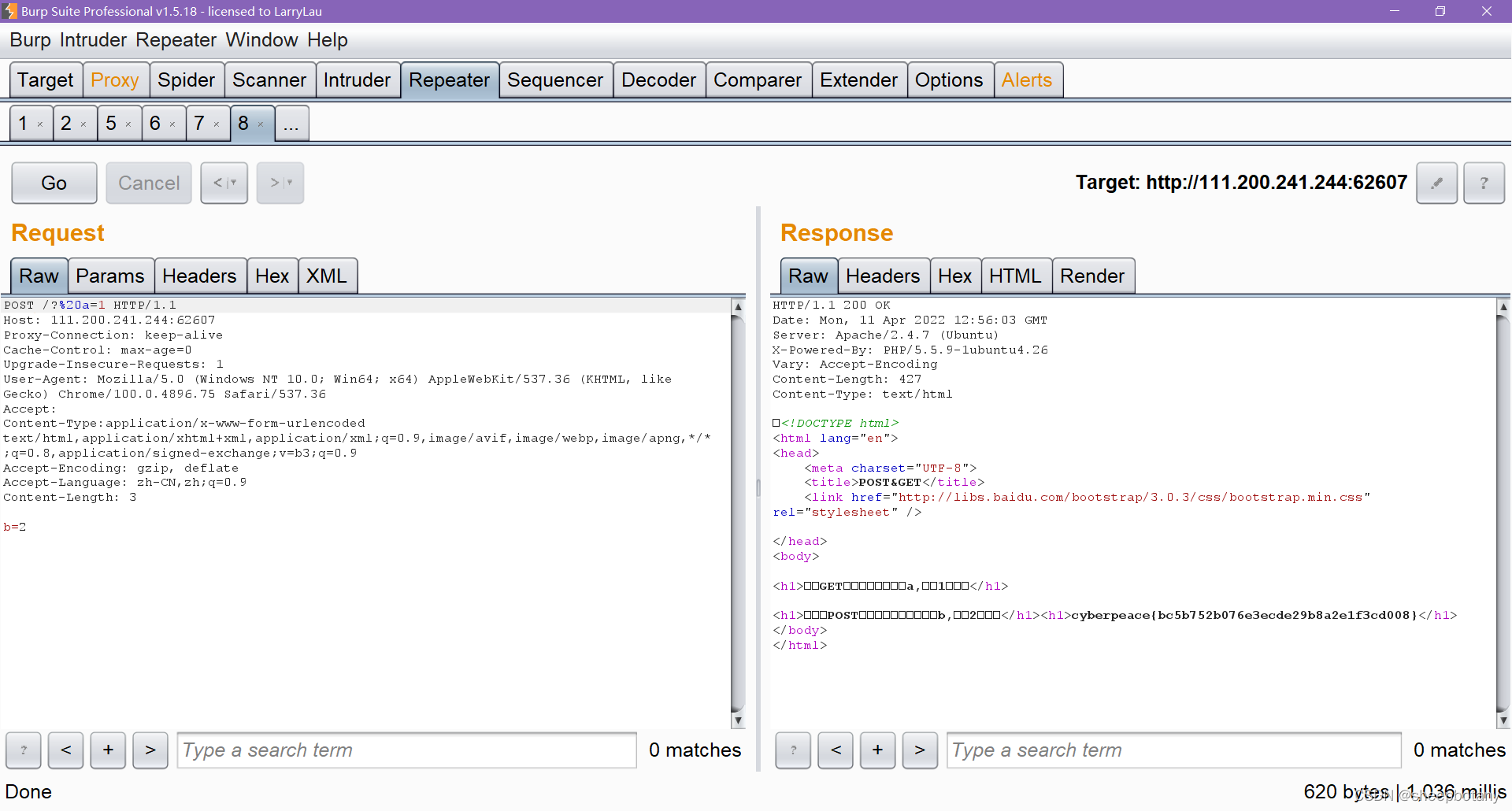Screen dimensions: 1512x811
Task: Click the edit target pencil icon
Action: point(1436,183)
